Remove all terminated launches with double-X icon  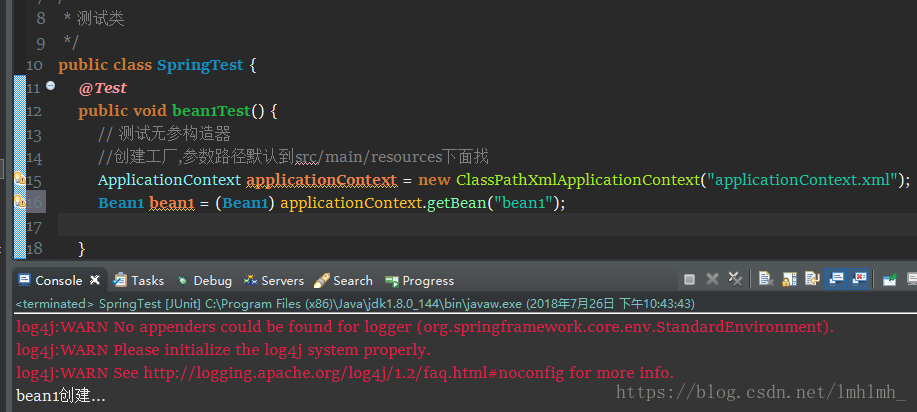735,279
